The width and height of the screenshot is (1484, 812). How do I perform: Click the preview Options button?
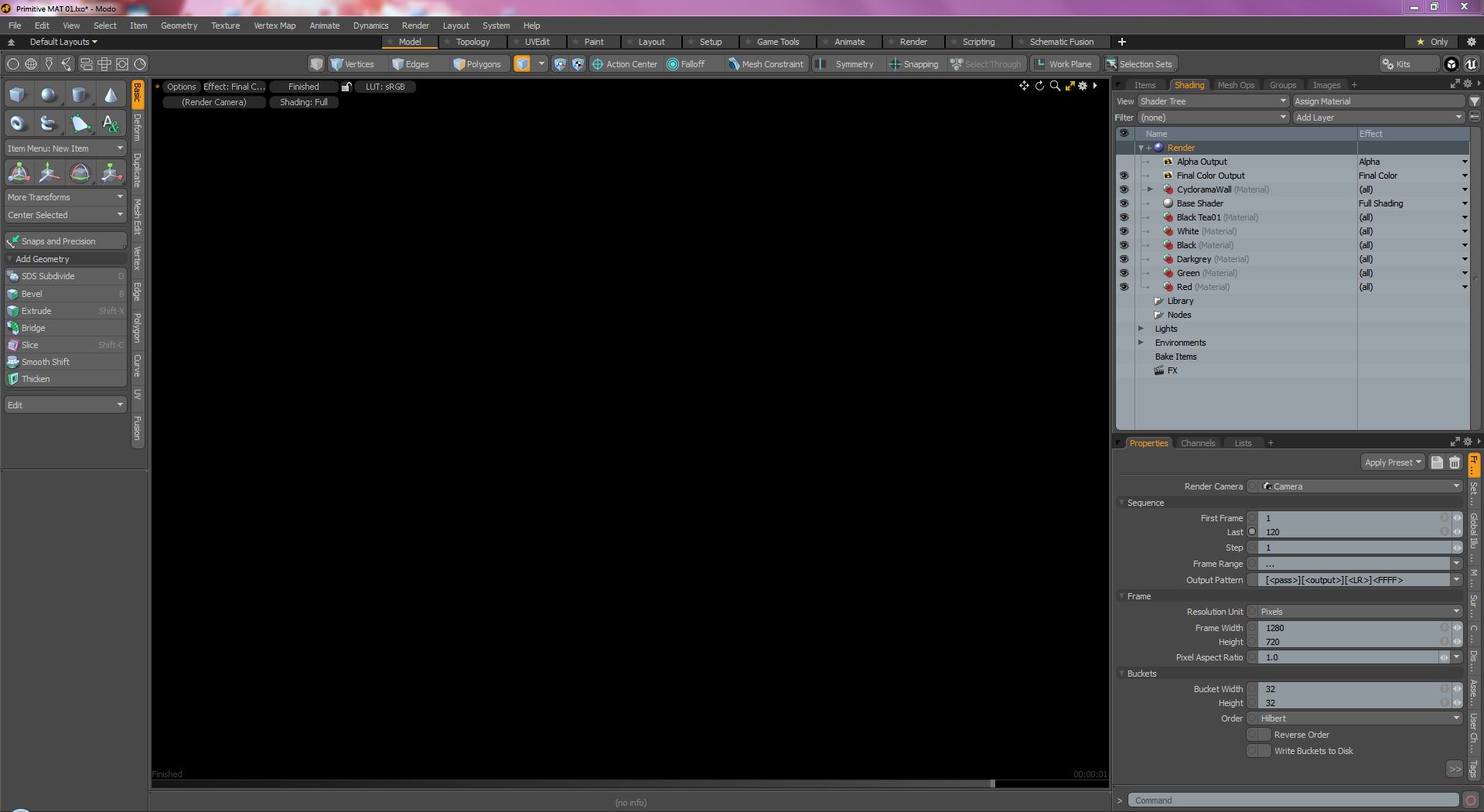182,87
